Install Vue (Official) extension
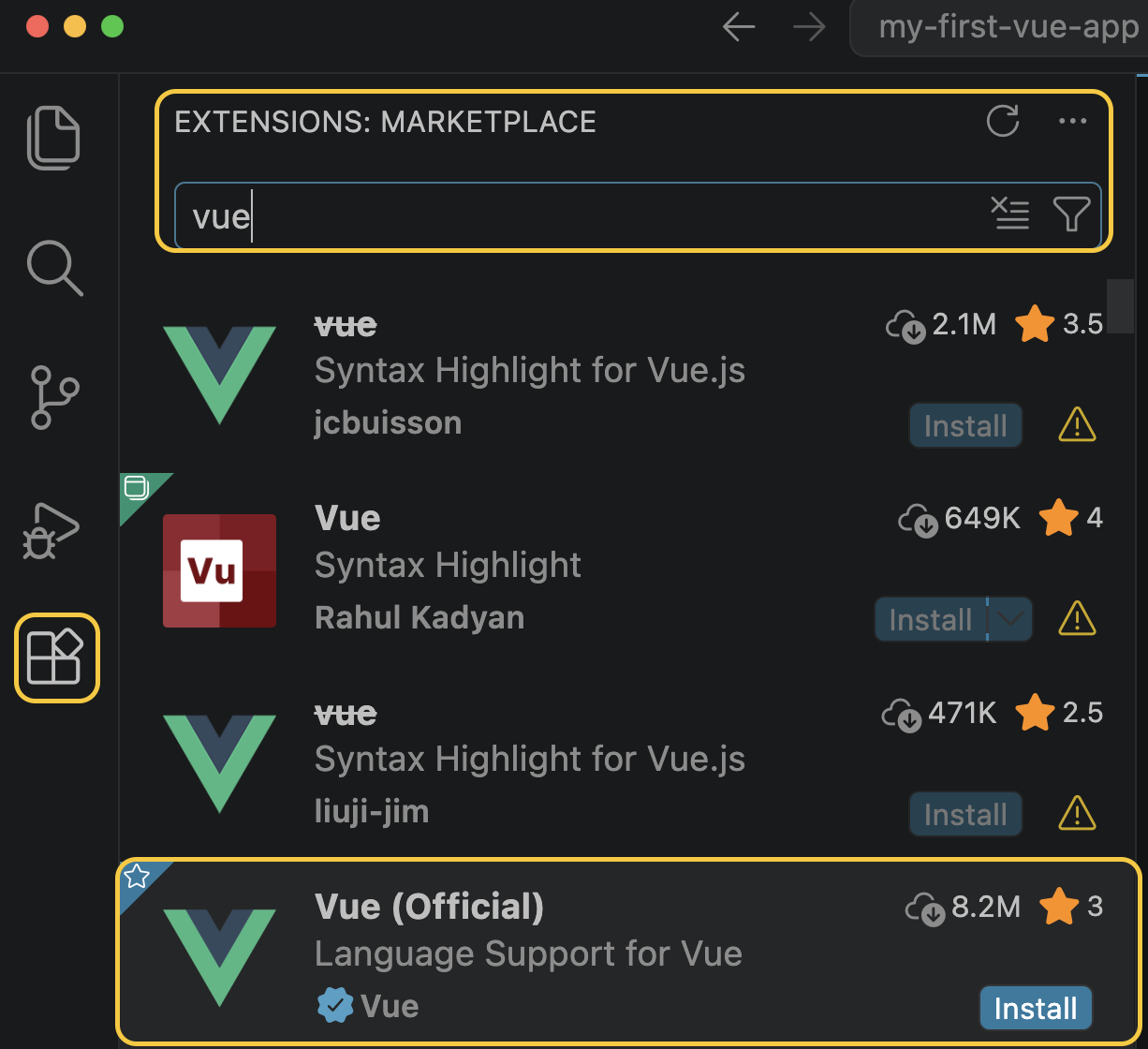Screen dimensions: 1148x1049 click(1035, 1009)
